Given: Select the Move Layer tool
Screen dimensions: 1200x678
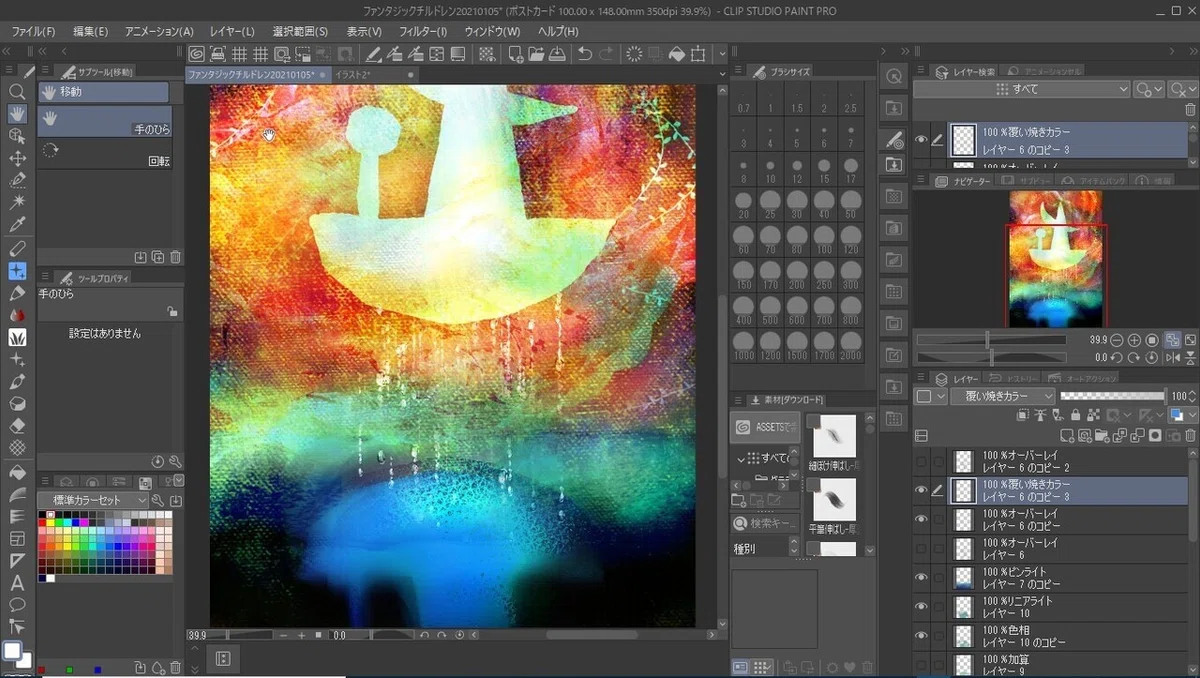Looking at the screenshot, I should [17, 158].
